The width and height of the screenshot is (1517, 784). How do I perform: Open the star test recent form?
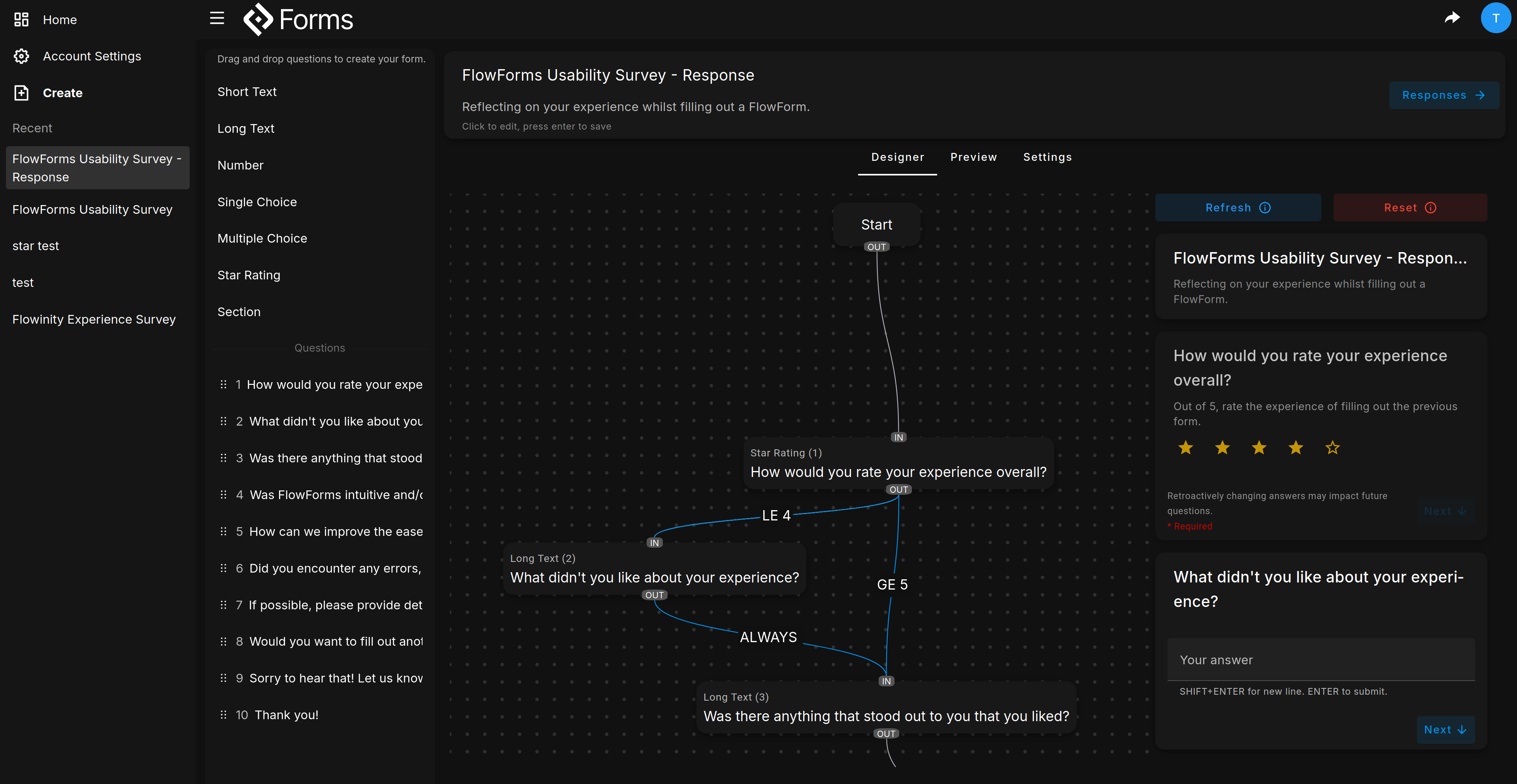point(36,246)
